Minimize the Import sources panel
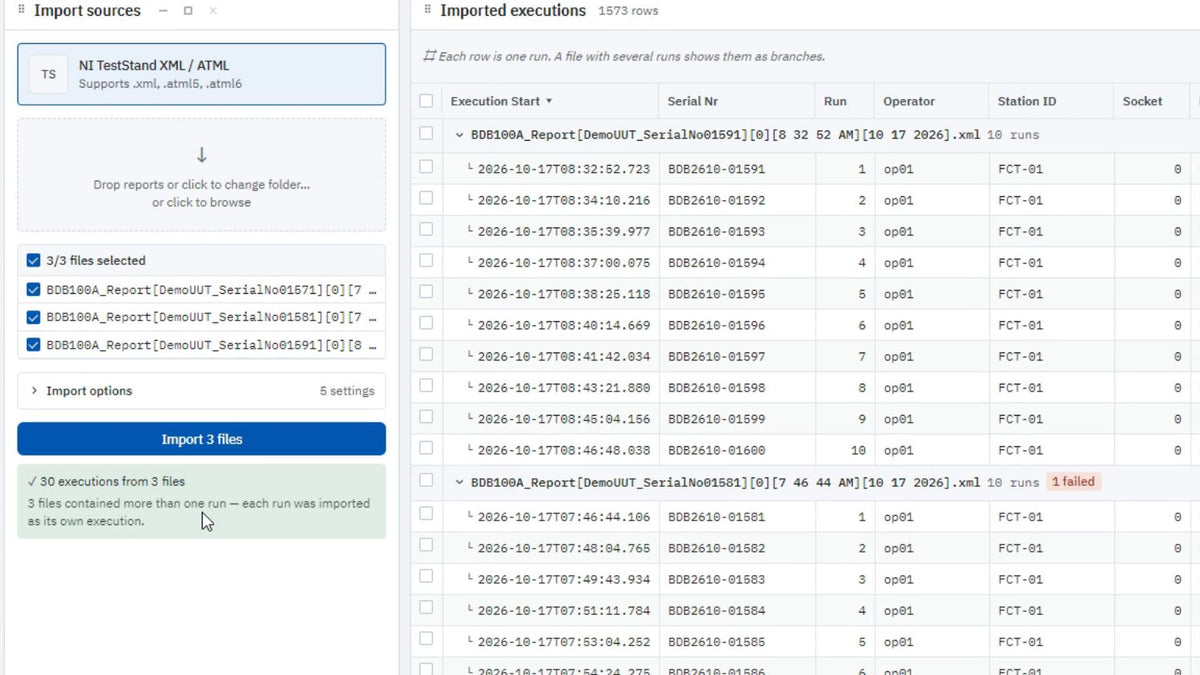This screenshot has height=675, width=1200. coord(164,11)
